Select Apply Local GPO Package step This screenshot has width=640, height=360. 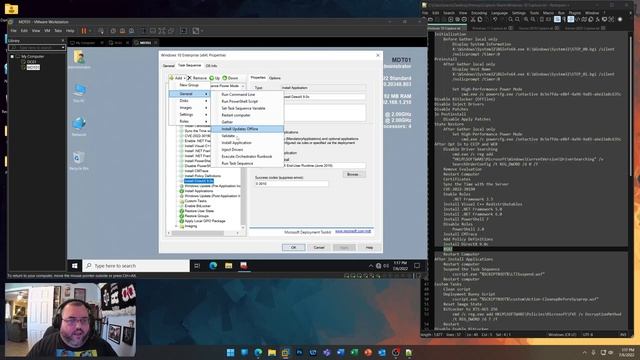pyautogui.click(x=205, y=221)
